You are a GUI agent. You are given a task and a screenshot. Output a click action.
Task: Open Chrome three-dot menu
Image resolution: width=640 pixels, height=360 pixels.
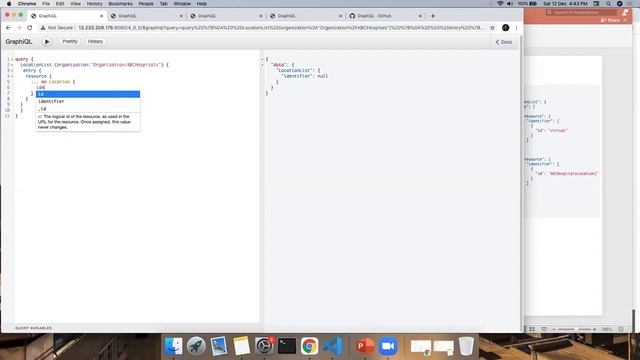[x=516, y=28]
